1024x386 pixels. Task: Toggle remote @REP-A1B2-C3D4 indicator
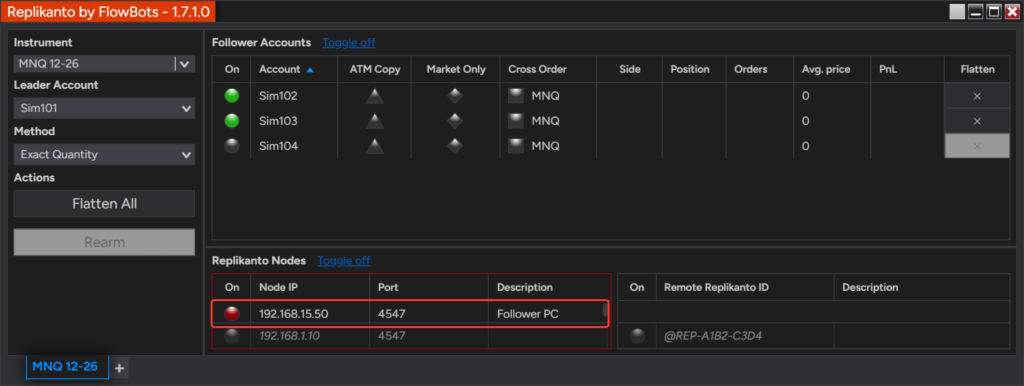pyautogui.click(x=637, y=336)
